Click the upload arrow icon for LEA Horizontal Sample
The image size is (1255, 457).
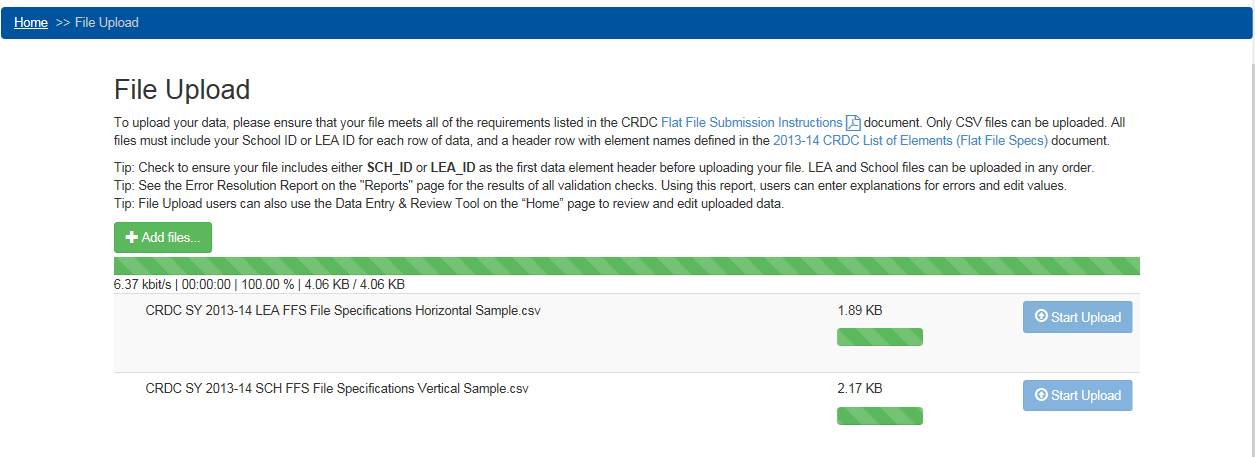[1041, 317]
